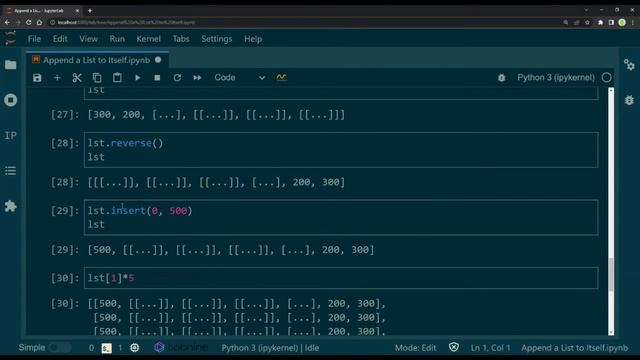Select the Append a List to Itself.ipynb tab
Viewport: 640px width, 360px height.
coord(97,60)
